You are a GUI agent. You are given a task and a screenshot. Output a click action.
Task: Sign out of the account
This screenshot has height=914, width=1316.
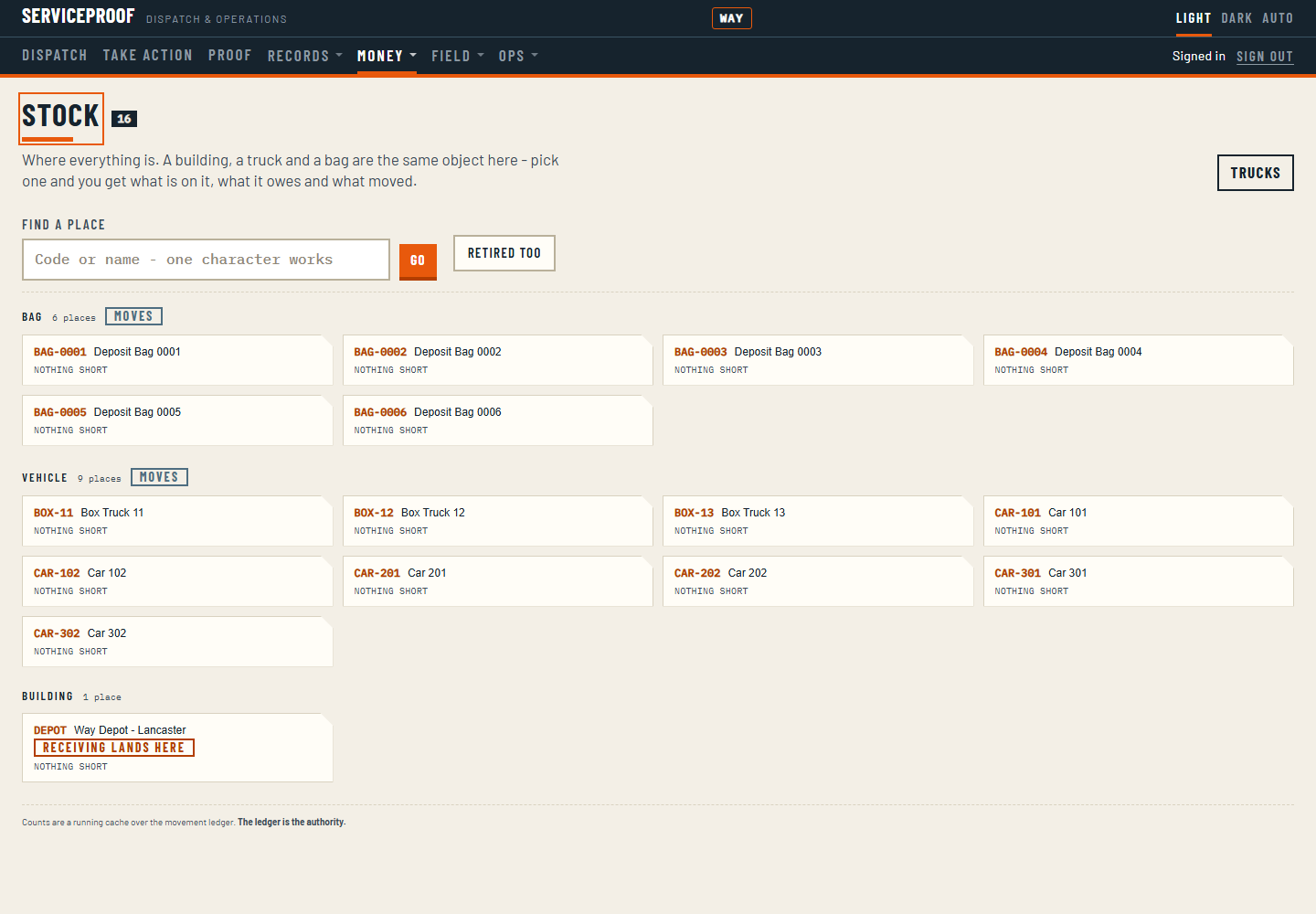[x=1265, y=57]
